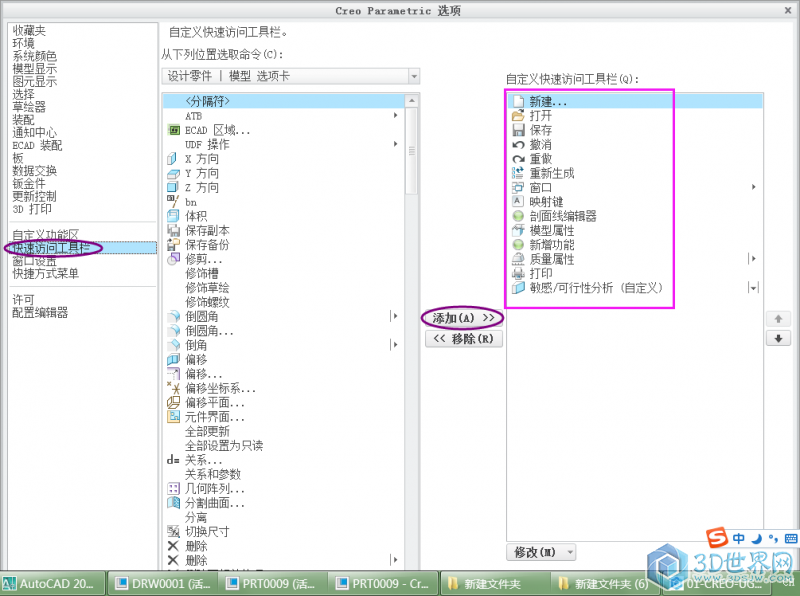The image size is (800, 596).
Task: Click the bn command icon
Action: pos(173,202)
